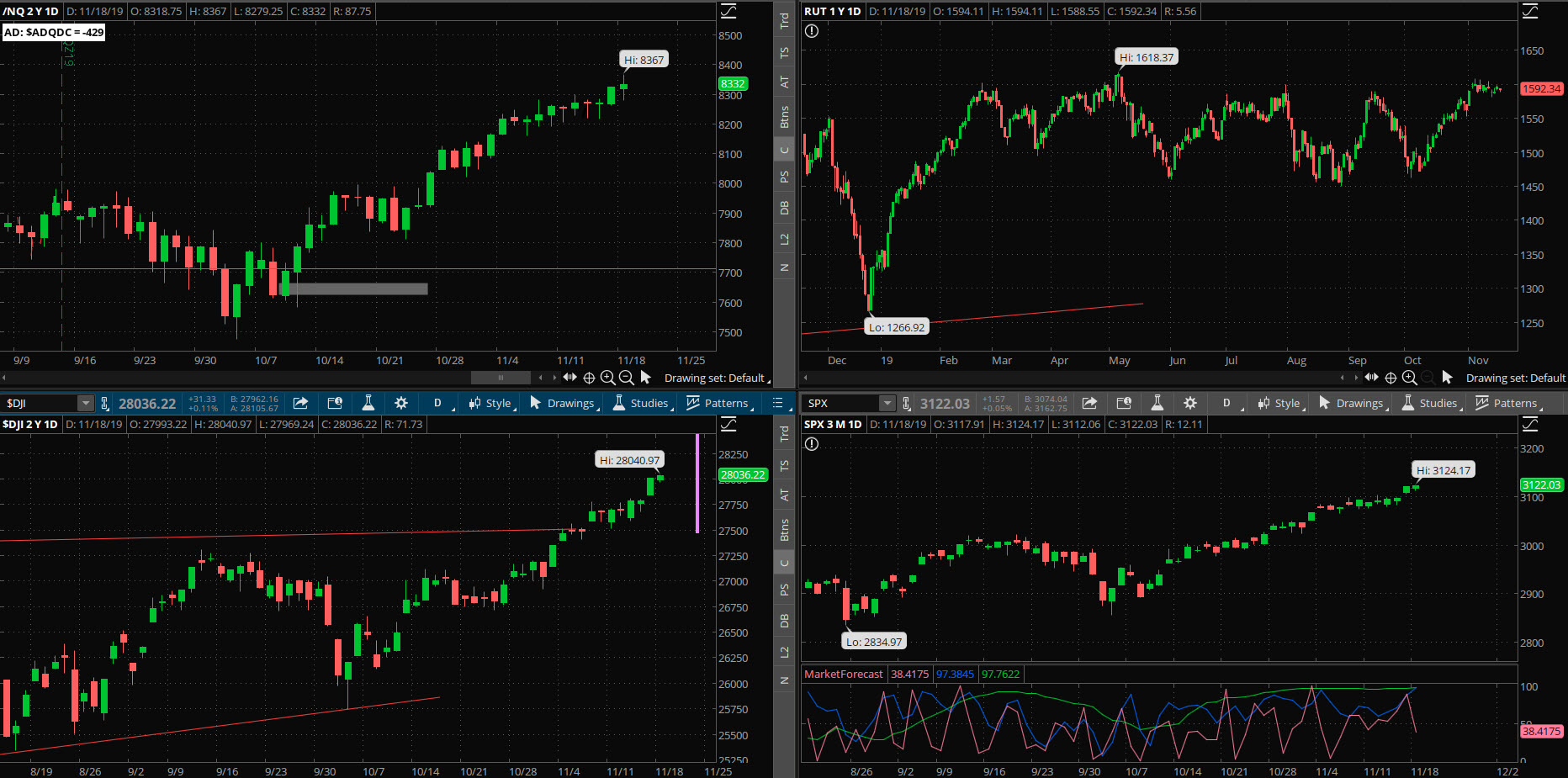Image resolution: width=1568 pixels, height=778 pixels.
Task: Select crosshair tool under the RUT chart
Action: (1391, 378)
